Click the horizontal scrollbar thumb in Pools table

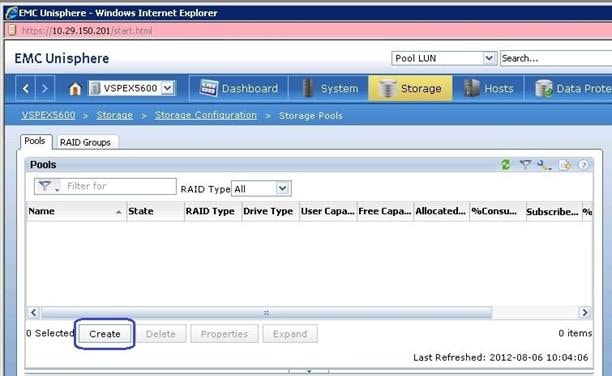[x=266, y=313]
